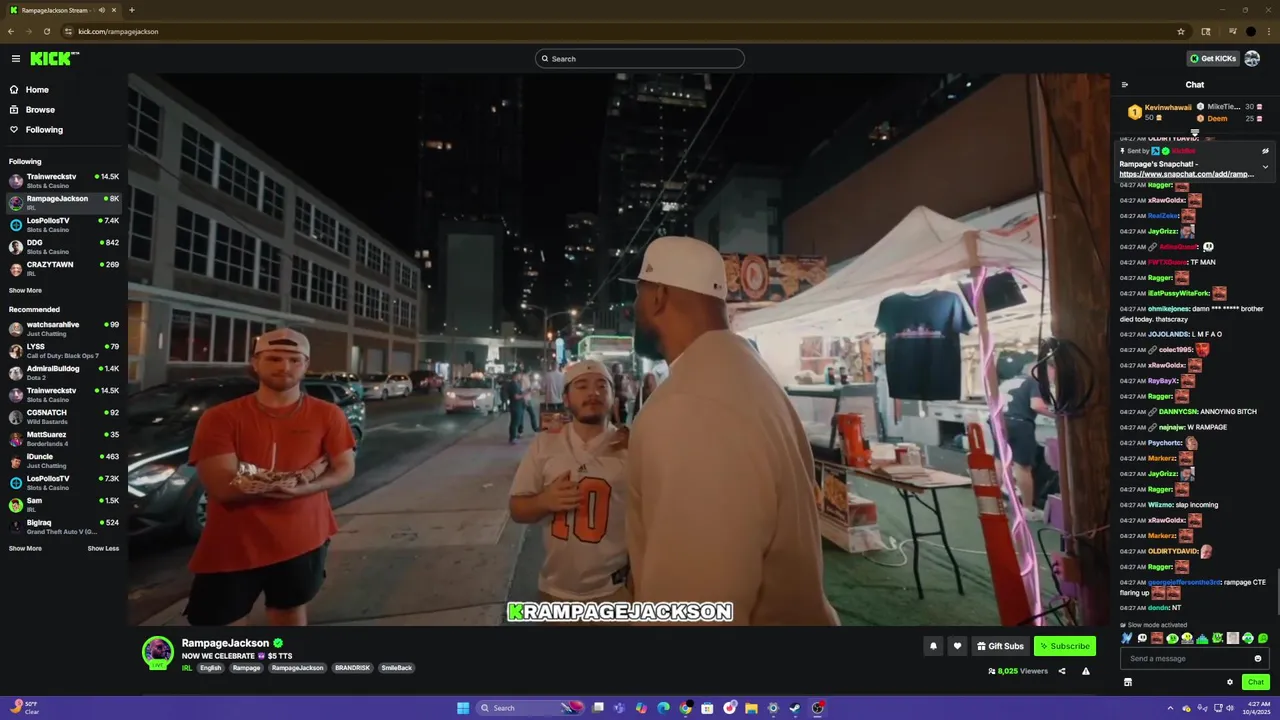Open Trainwreckstv channel in Following list

coord(64,181)
